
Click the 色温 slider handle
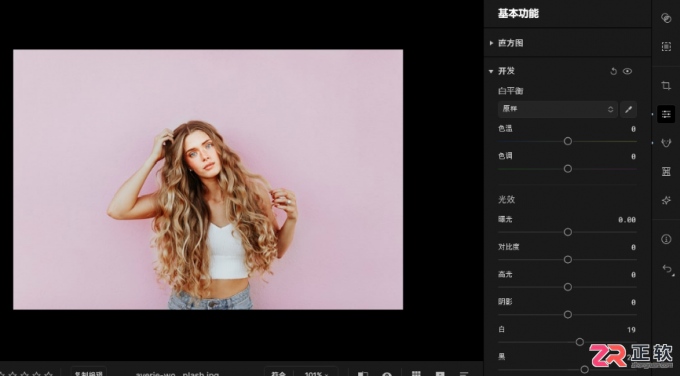tap(568, 141)
